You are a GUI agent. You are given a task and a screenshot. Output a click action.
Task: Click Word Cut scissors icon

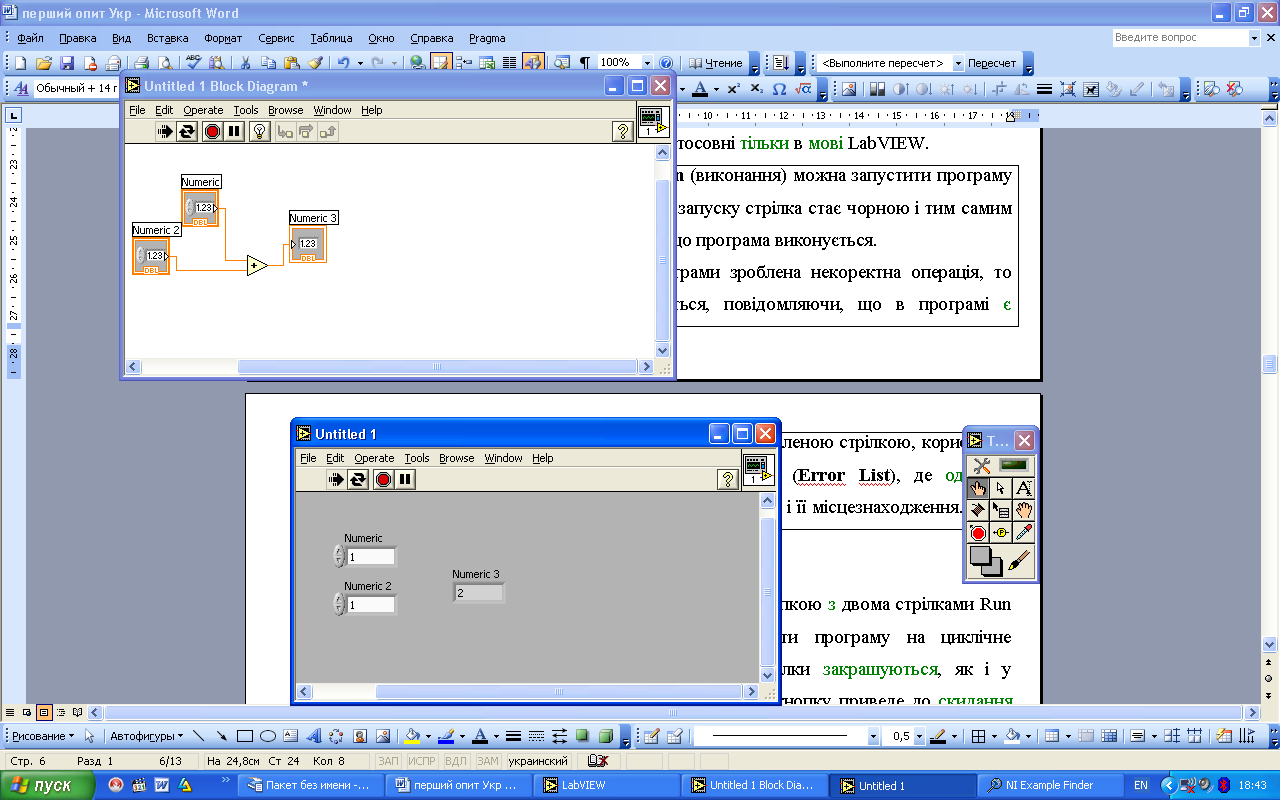(x=245, y=63)
